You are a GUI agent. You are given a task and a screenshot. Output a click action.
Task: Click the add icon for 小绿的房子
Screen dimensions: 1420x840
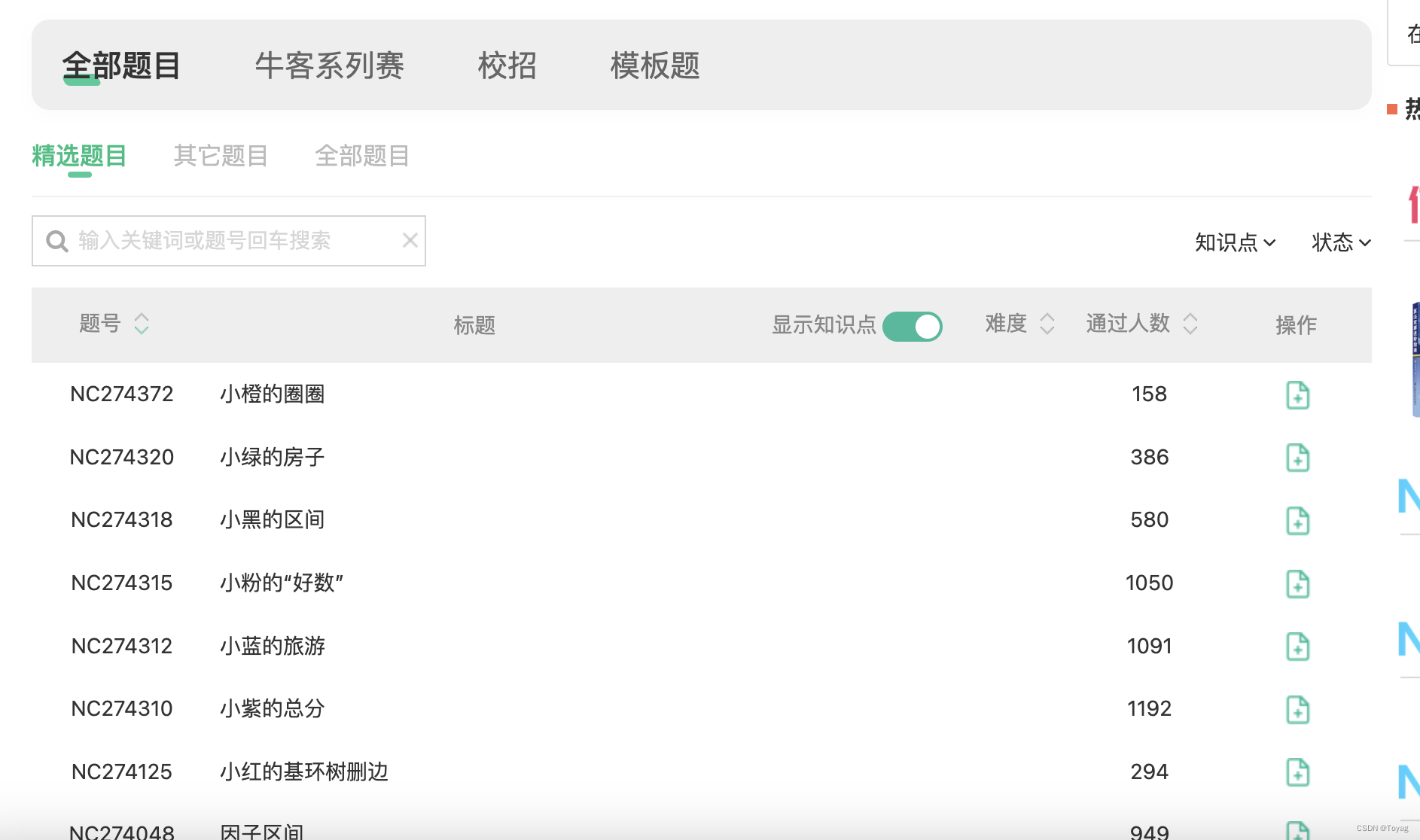coord(1298,457)
